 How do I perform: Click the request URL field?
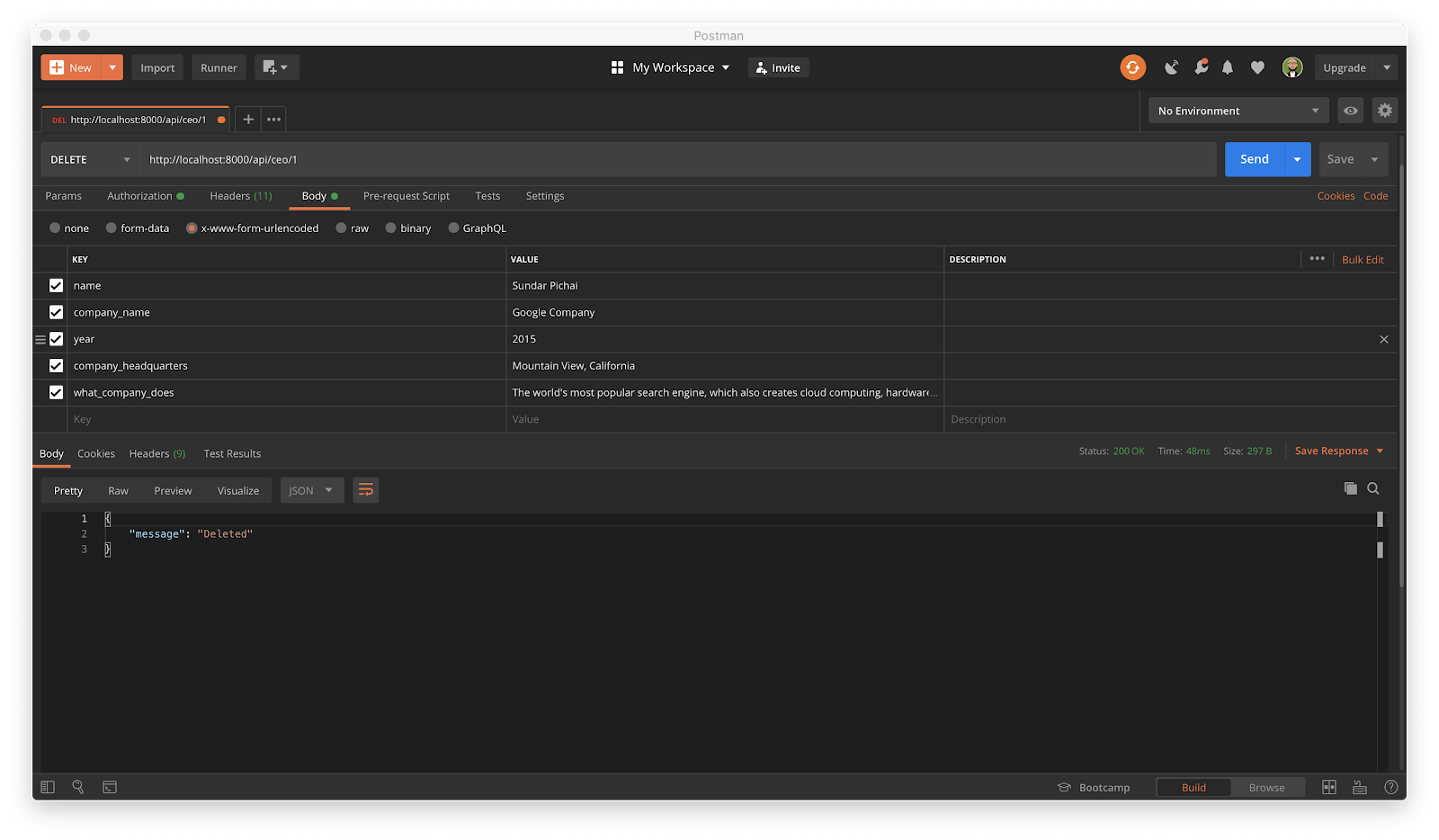678,159
